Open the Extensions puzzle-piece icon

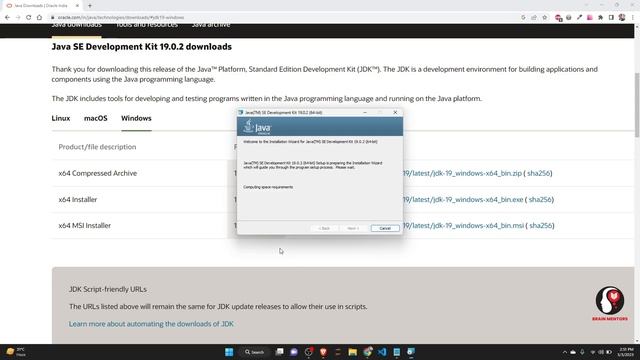[x=600, y=18]
